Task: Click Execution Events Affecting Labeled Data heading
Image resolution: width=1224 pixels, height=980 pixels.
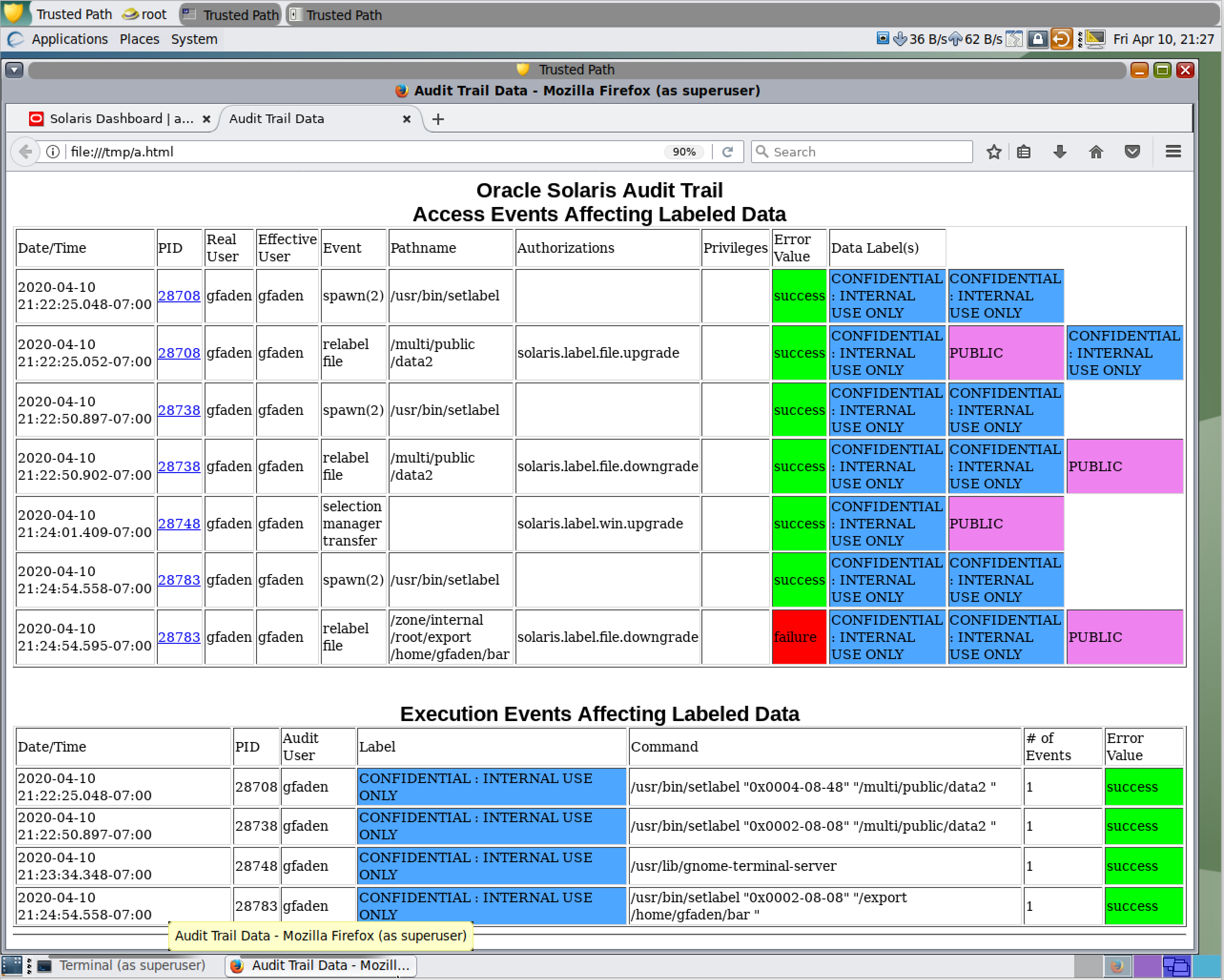Action: click(x=599, y=714)
